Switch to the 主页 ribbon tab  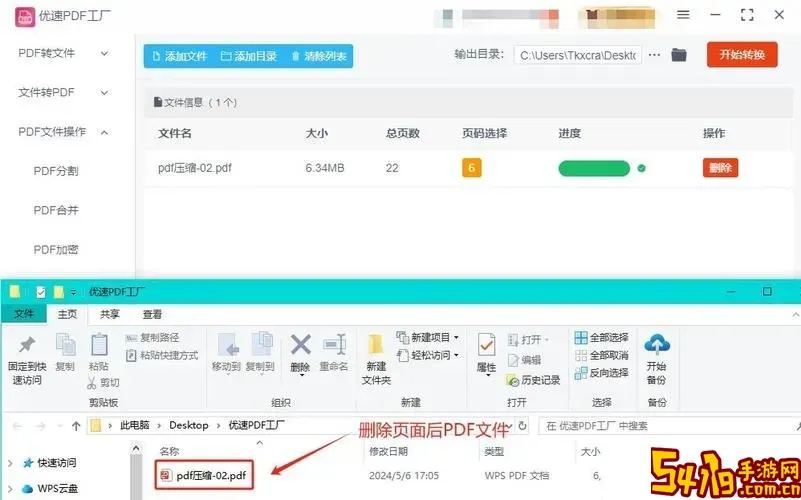point(67,314)
